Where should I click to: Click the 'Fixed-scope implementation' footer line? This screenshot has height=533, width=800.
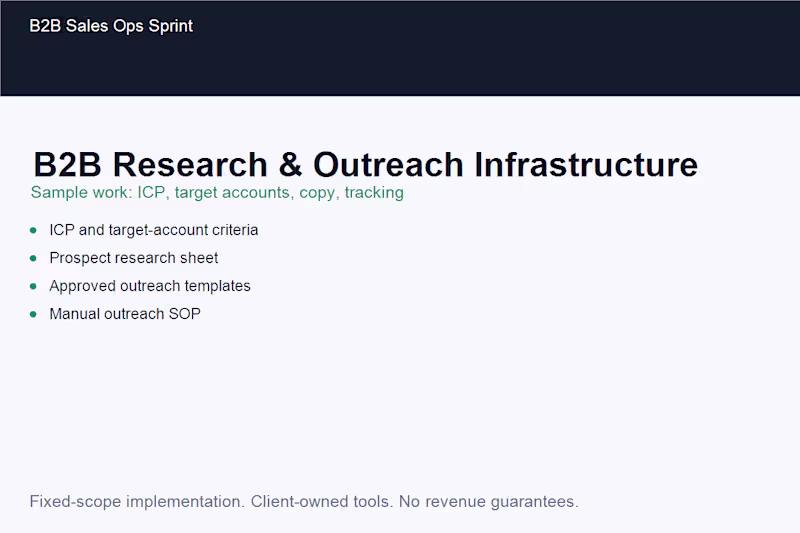[304, 502]
